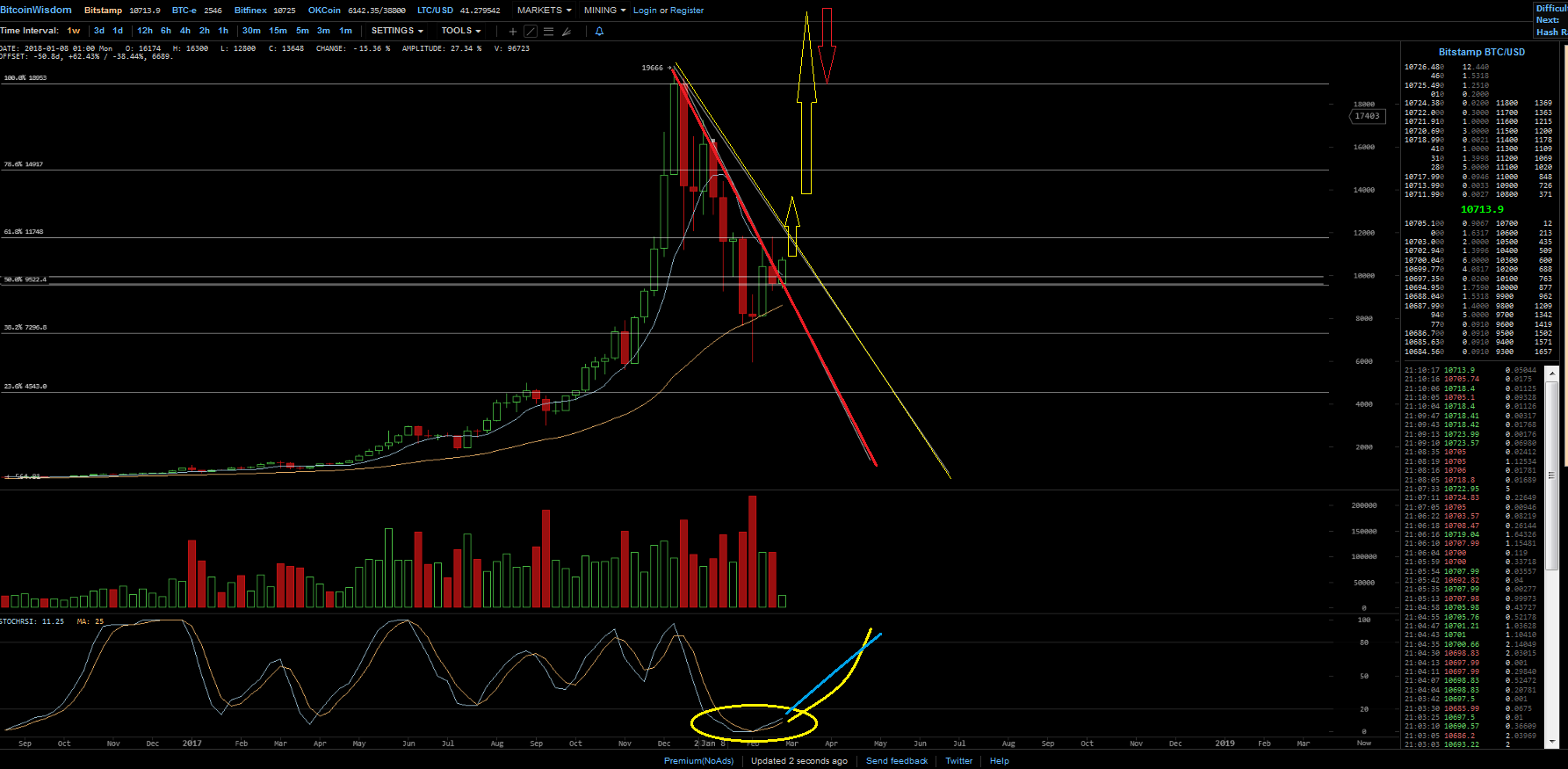This screenshot has height=769, width=1568.
Task: Click the 38.2% 7296.8 Fibonacci level label
Action: click(x=25, y=327)
